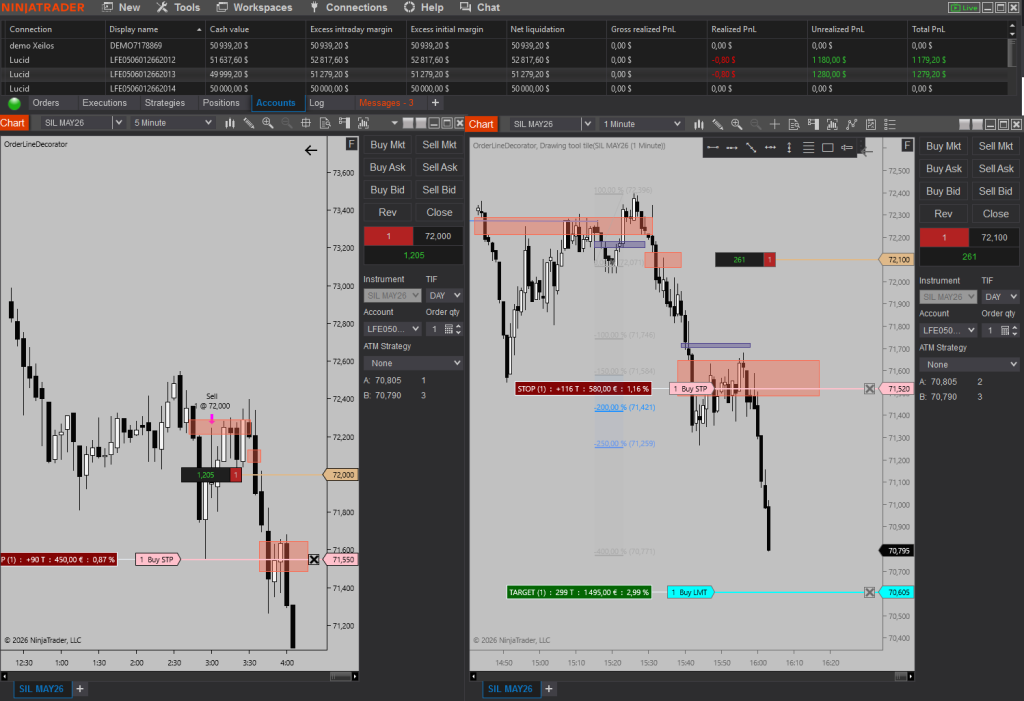Toggle the F button on right chart
The width and height of the screenshot is (1024, 701).
(906, 145)
